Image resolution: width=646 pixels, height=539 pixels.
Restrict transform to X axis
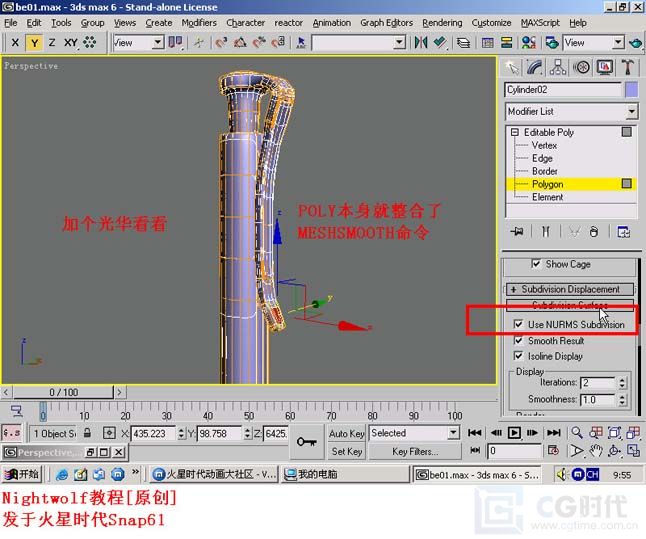point(15,42)
